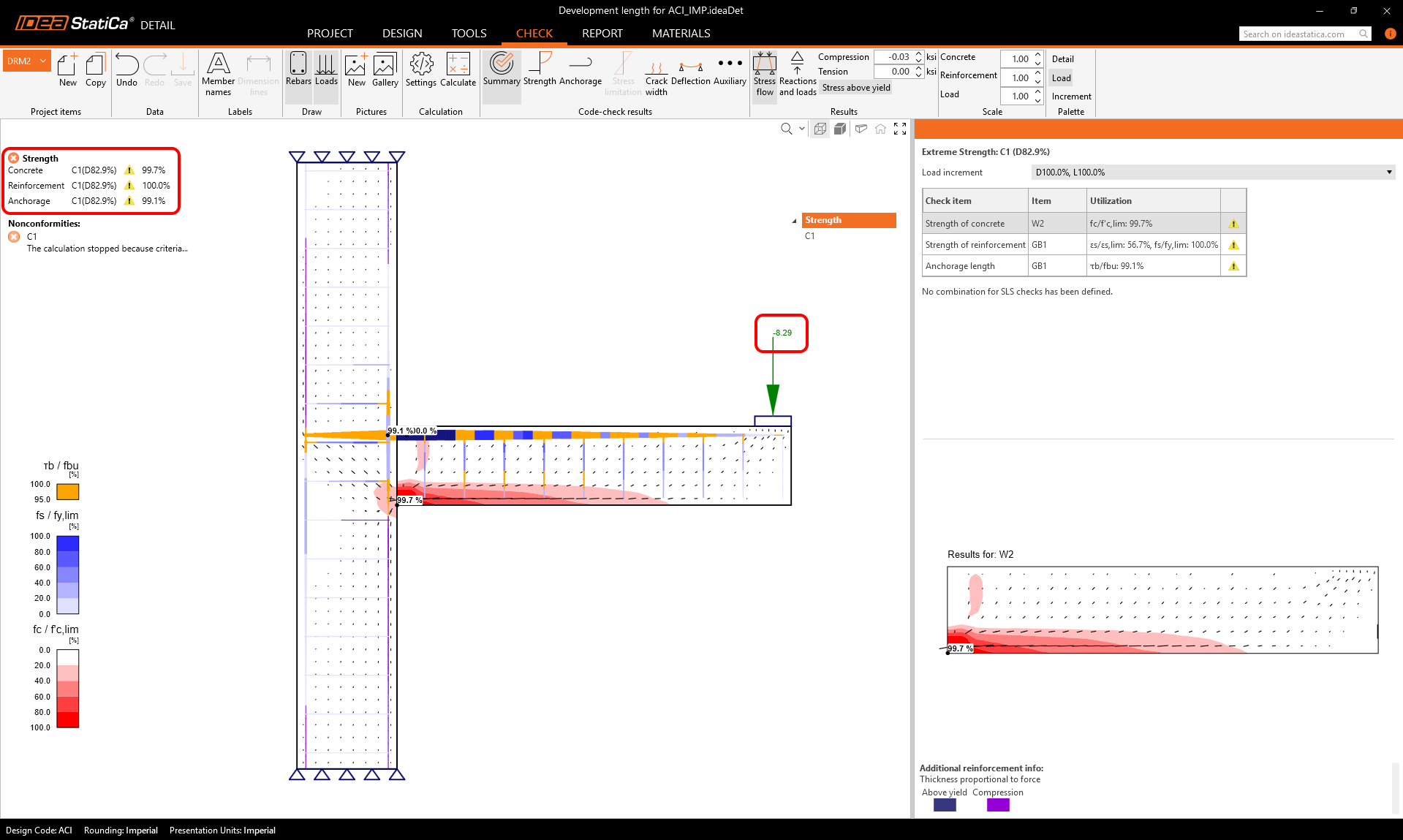
Task: Toggle Loads drawing
Action: pos(326,70)
